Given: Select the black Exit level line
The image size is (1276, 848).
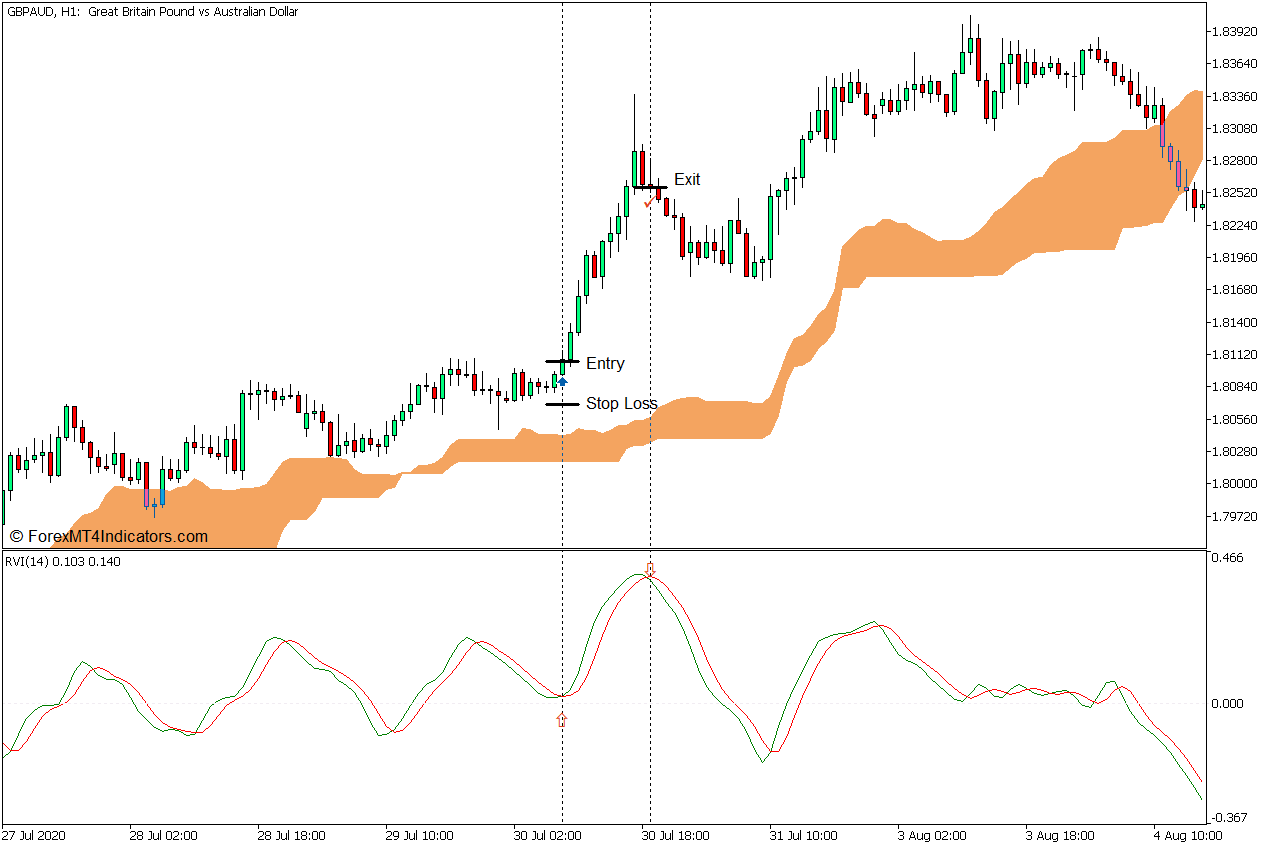Looking at the screenshot, I should point(650,187).
